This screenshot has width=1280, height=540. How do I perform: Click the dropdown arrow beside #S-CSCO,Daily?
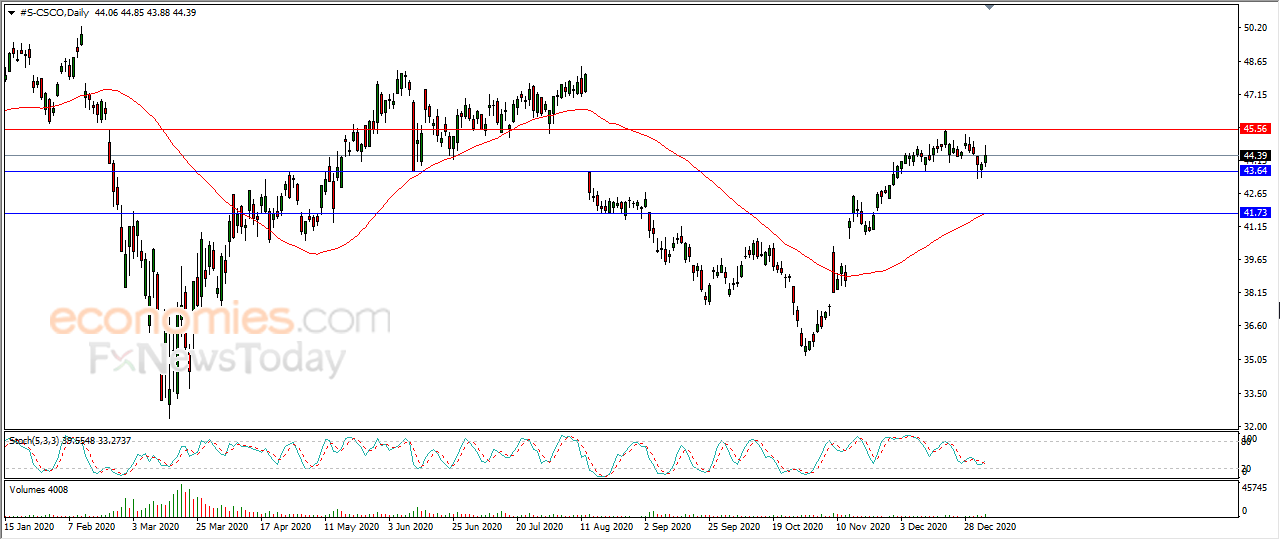11,12
